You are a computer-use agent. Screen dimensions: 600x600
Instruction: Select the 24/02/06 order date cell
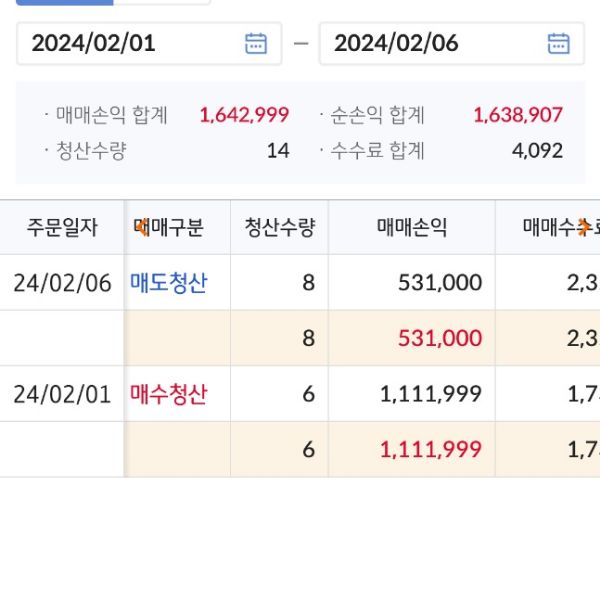click(62, 283)
